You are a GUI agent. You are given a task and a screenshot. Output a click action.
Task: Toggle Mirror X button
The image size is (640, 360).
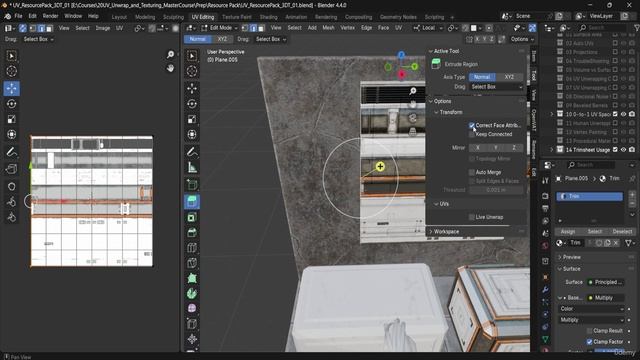(x=478, y=148)
